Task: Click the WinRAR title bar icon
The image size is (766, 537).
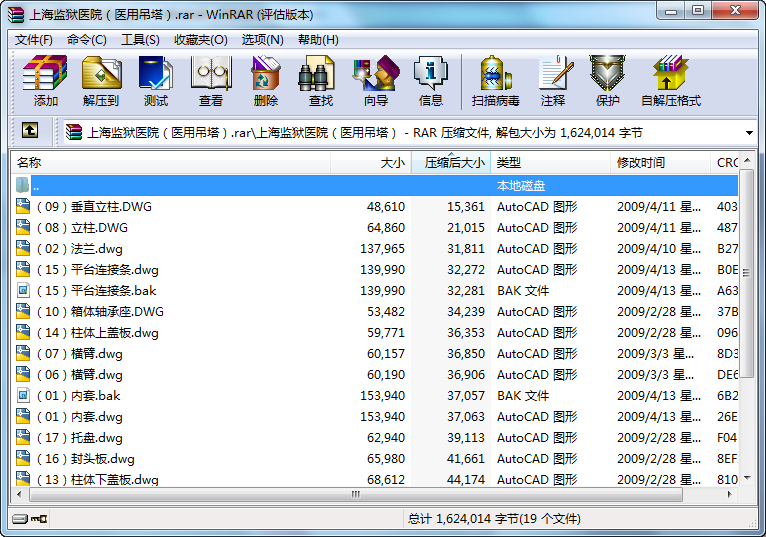Action: 16,15
